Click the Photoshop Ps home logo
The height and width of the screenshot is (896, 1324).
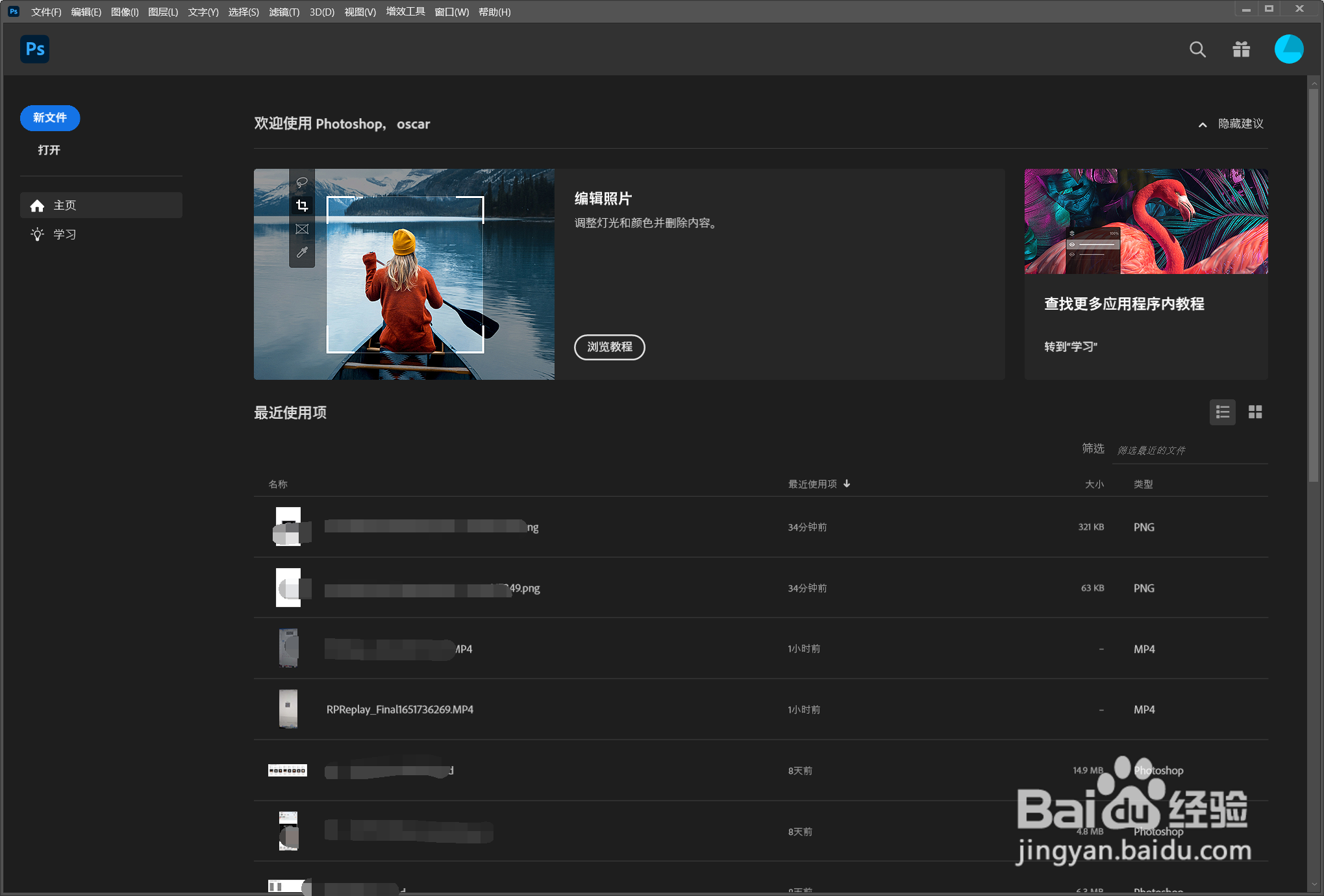tap(35, 49)
